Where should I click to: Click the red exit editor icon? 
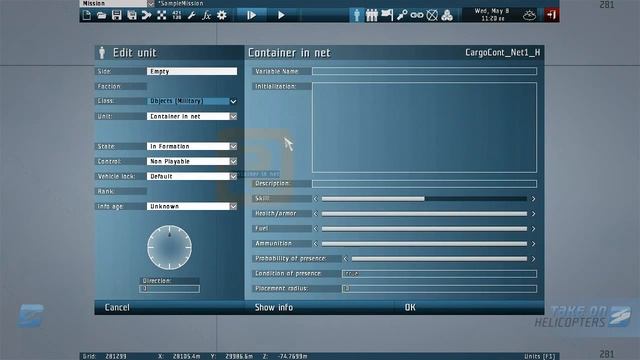pos(551,16)
